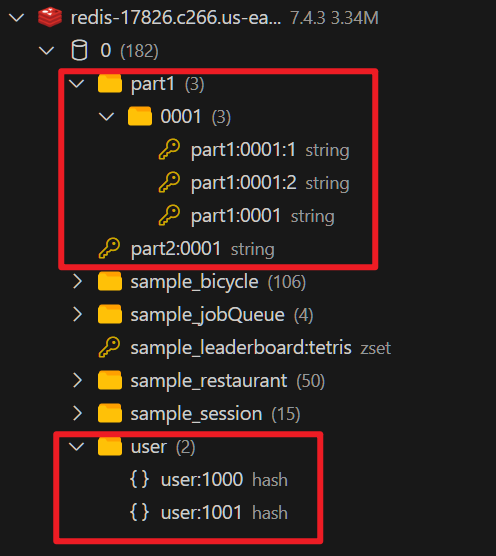The width and height of the screenshot is (496, 556).
Task: Select the database 0 cylinder icon
Action: 79,50
